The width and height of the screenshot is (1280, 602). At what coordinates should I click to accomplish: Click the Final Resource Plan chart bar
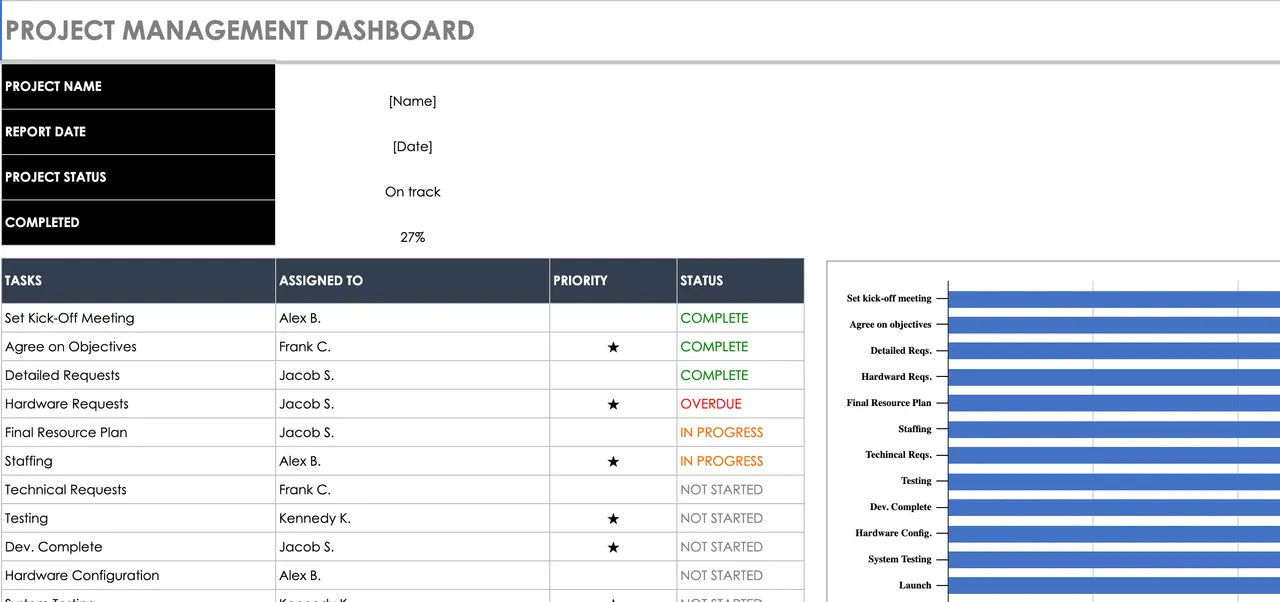click(x=1114, y=403)
